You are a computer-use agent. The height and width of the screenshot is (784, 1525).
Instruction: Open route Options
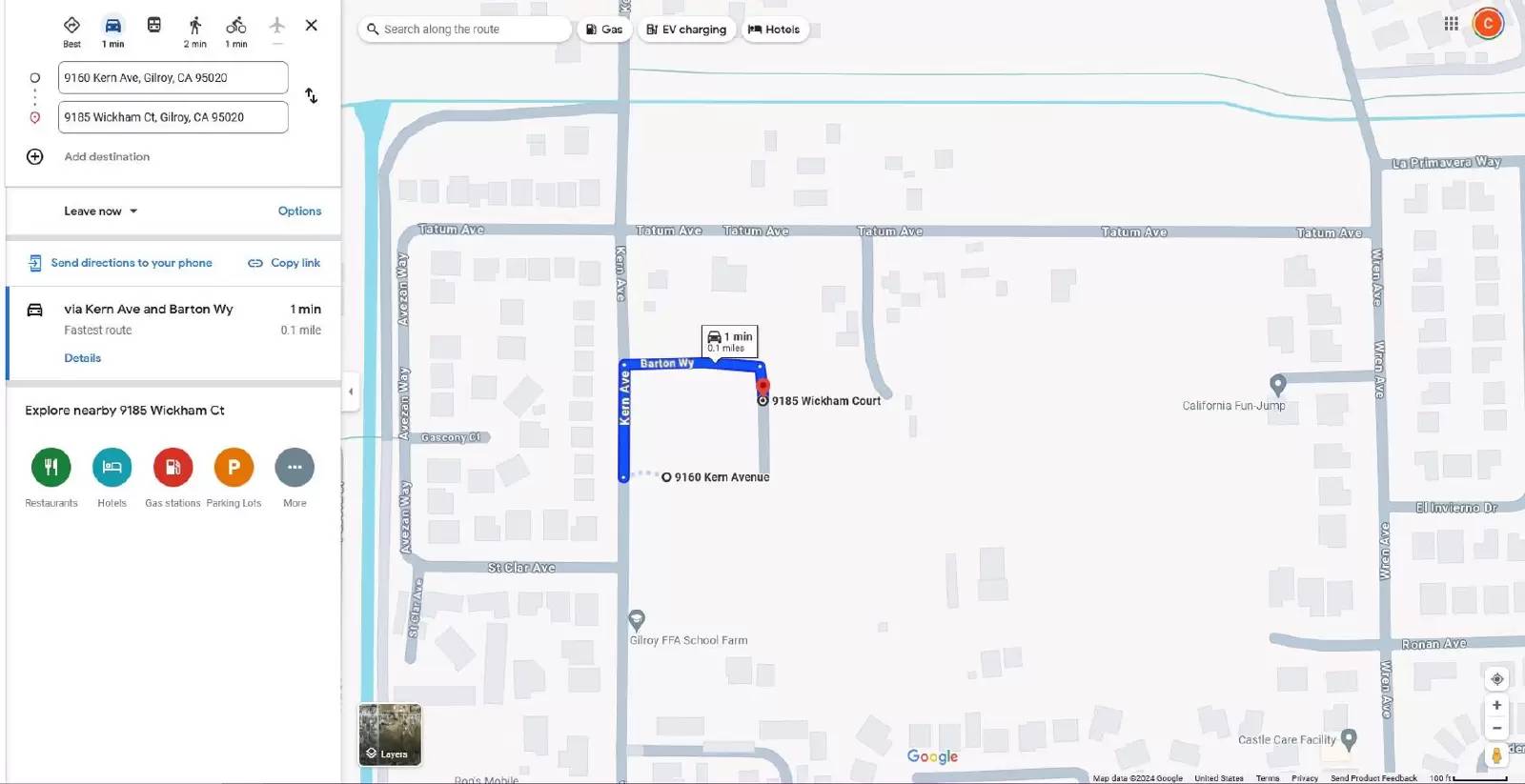(x=299, y=211)
